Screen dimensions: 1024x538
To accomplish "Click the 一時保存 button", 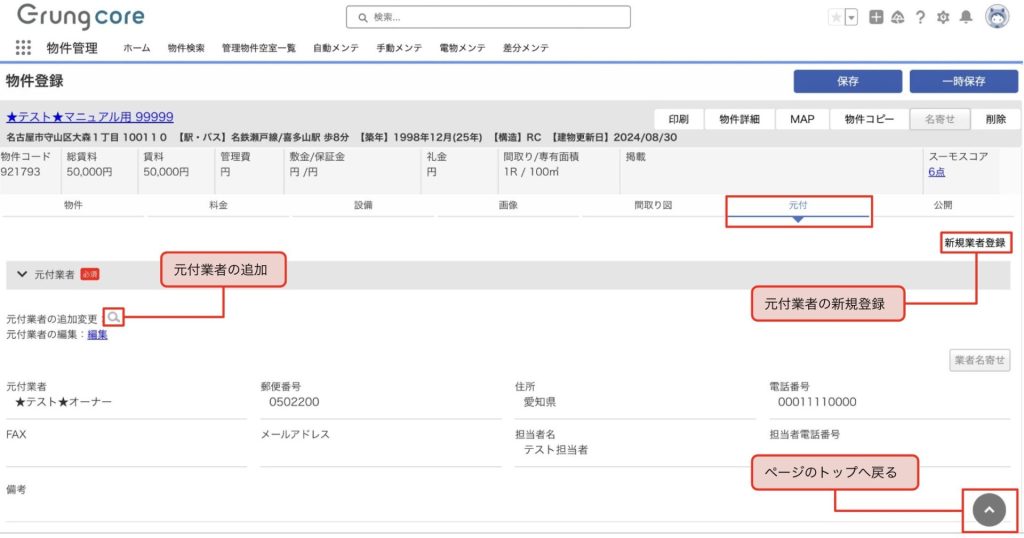I will click(963, 81).
